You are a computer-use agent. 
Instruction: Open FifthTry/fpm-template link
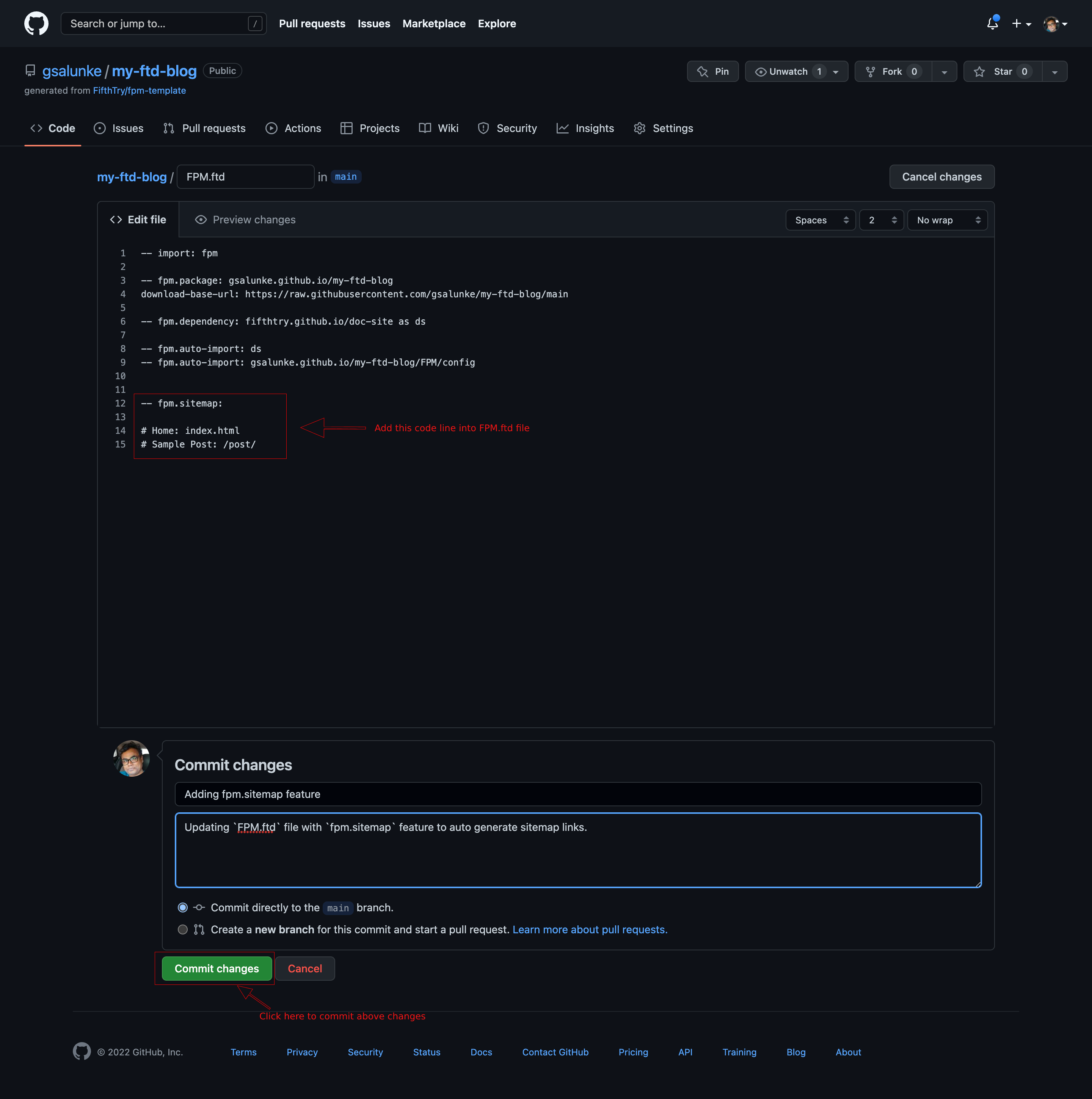click(x=140, y=90)
